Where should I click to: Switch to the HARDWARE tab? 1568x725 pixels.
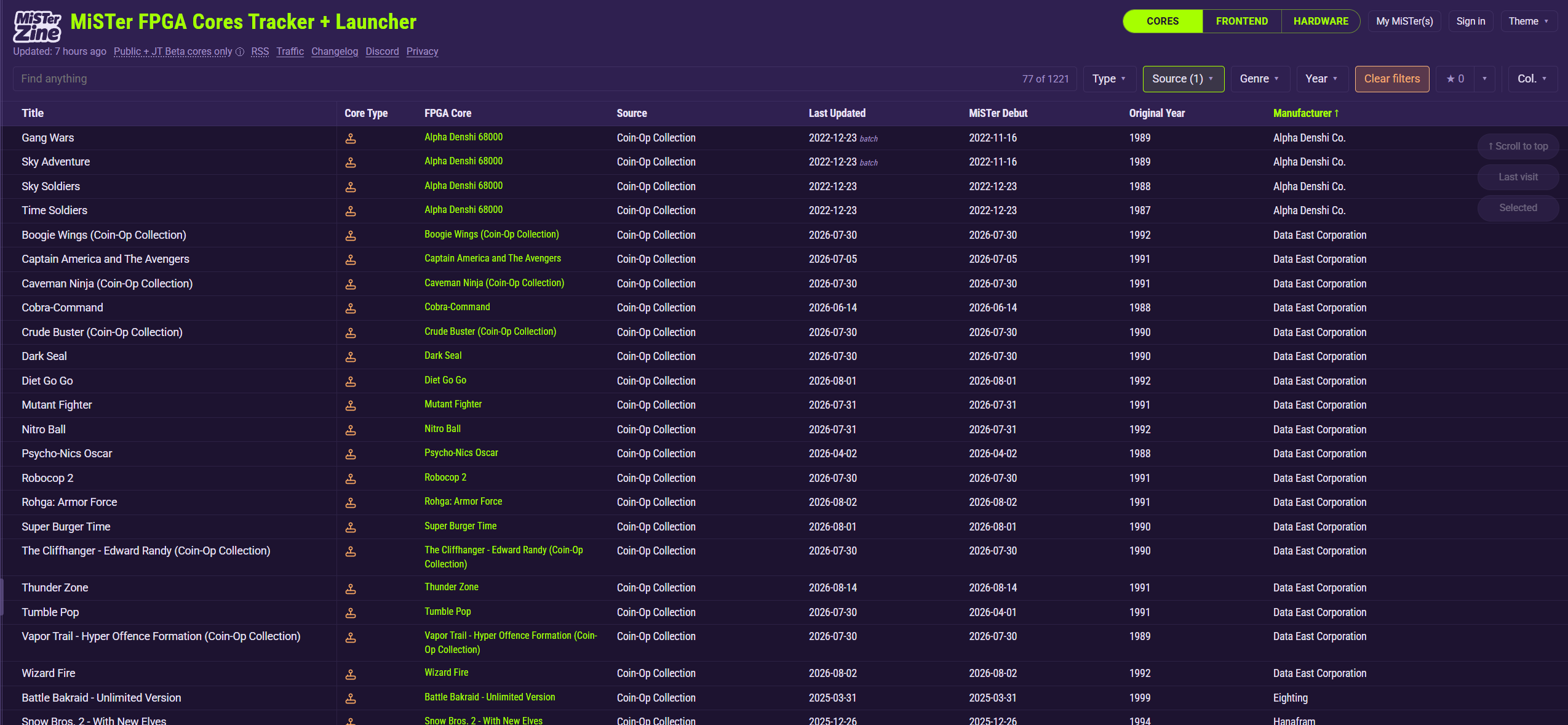(1321, 22)
